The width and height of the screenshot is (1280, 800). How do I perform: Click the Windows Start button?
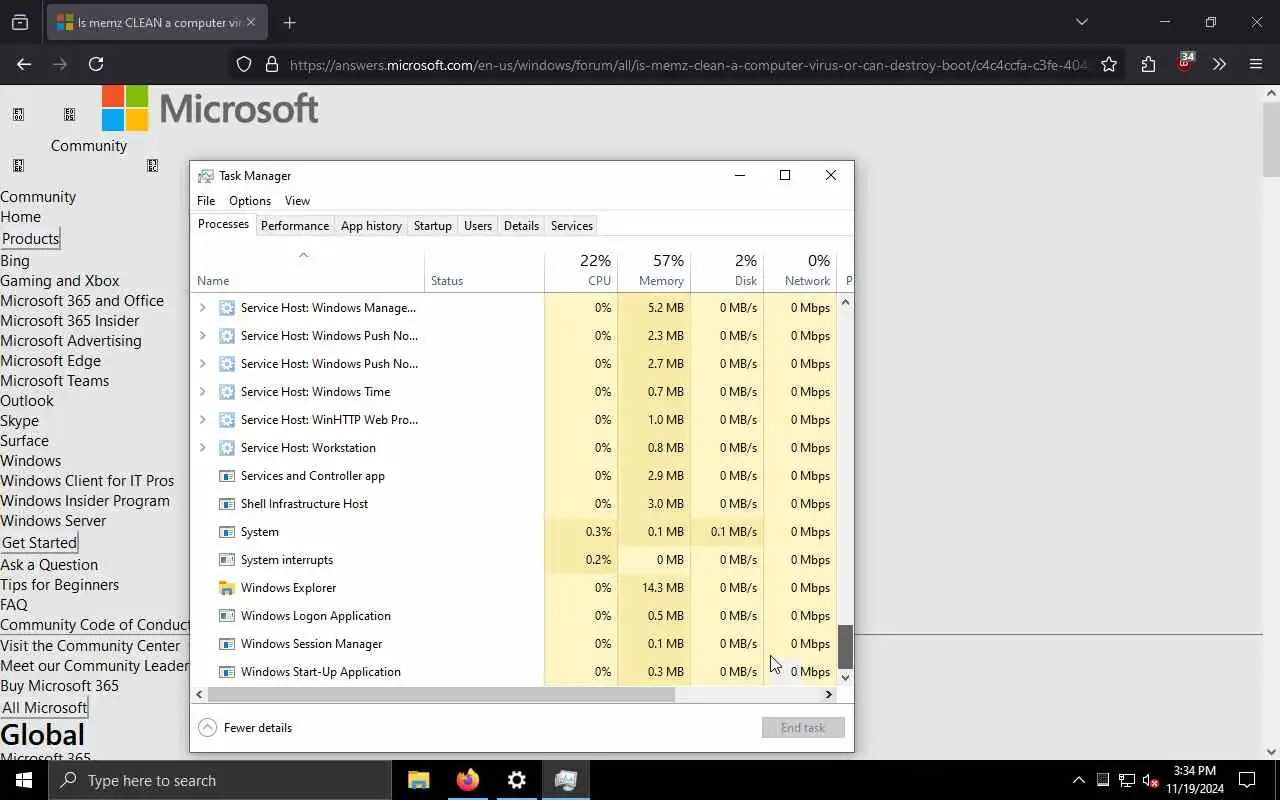click(x=24, y=780)
